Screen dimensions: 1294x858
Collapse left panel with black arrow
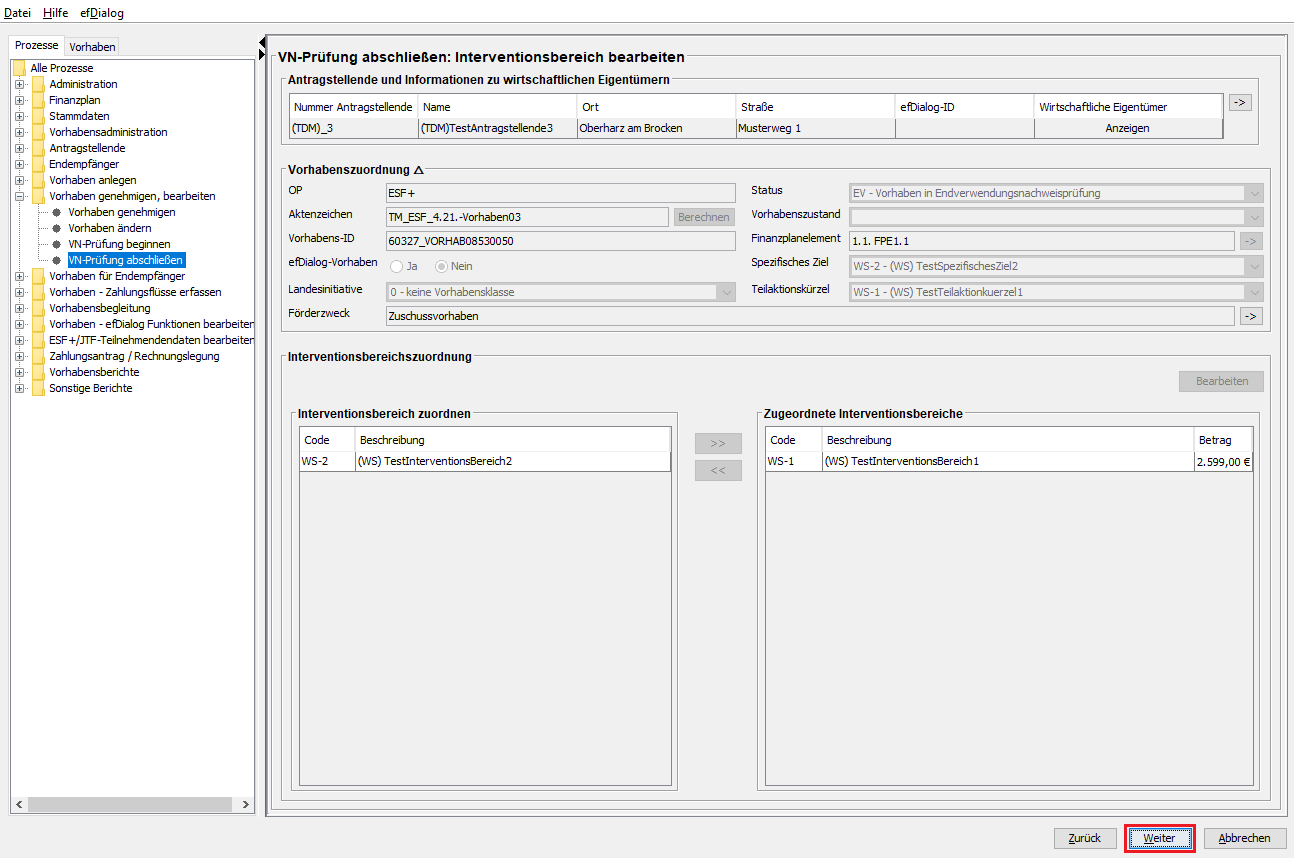tap(262, 45)
